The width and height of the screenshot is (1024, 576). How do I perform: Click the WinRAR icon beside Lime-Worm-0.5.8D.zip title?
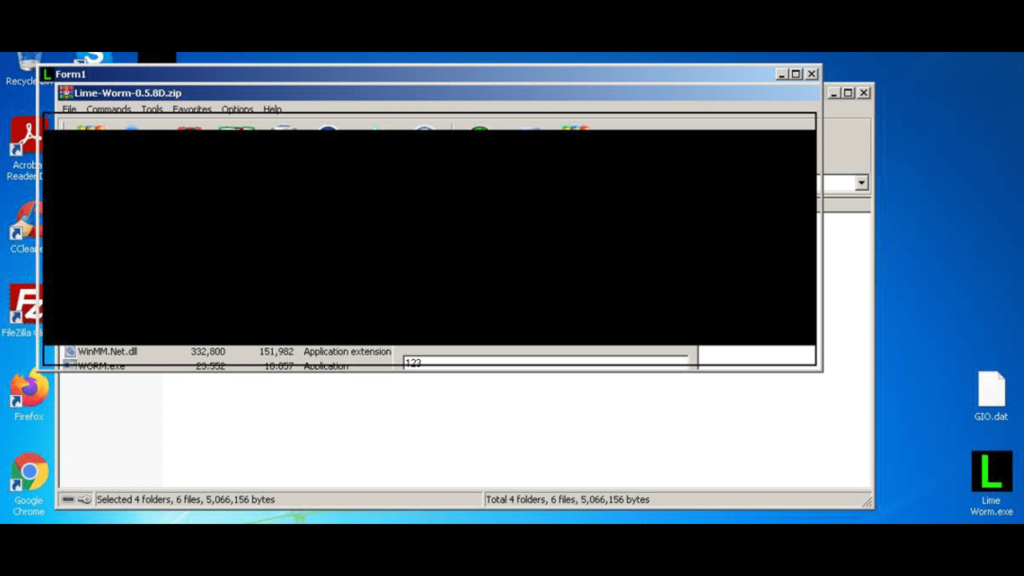tap(66, 93)
